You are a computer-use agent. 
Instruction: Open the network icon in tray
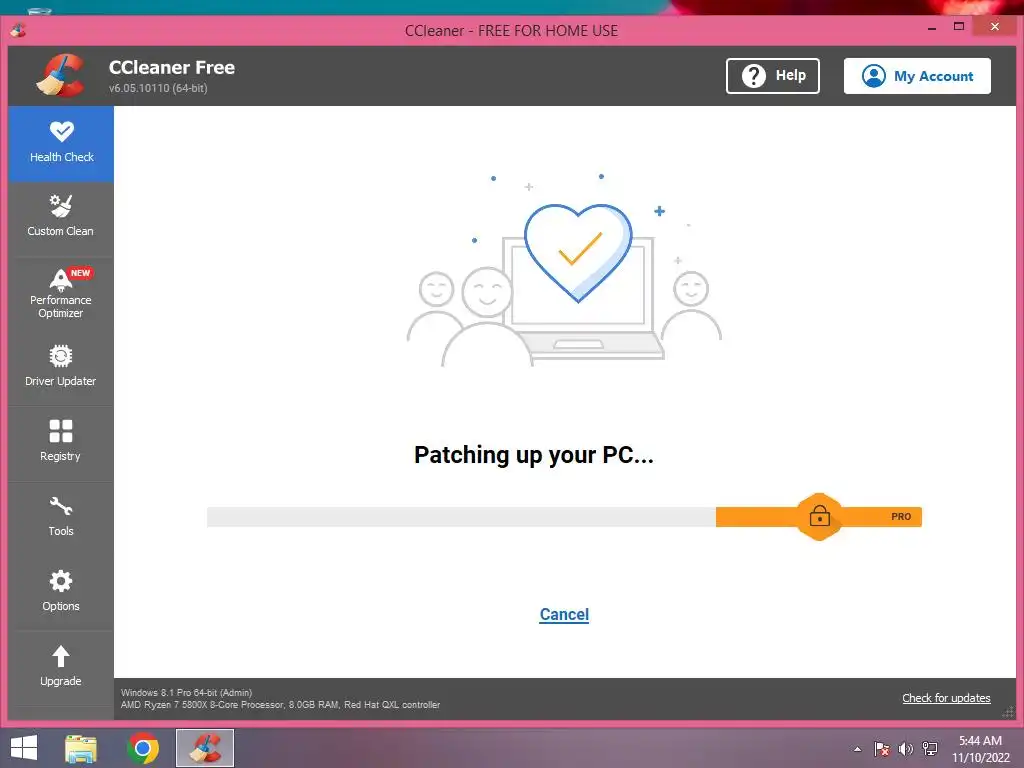coord(930,749)
